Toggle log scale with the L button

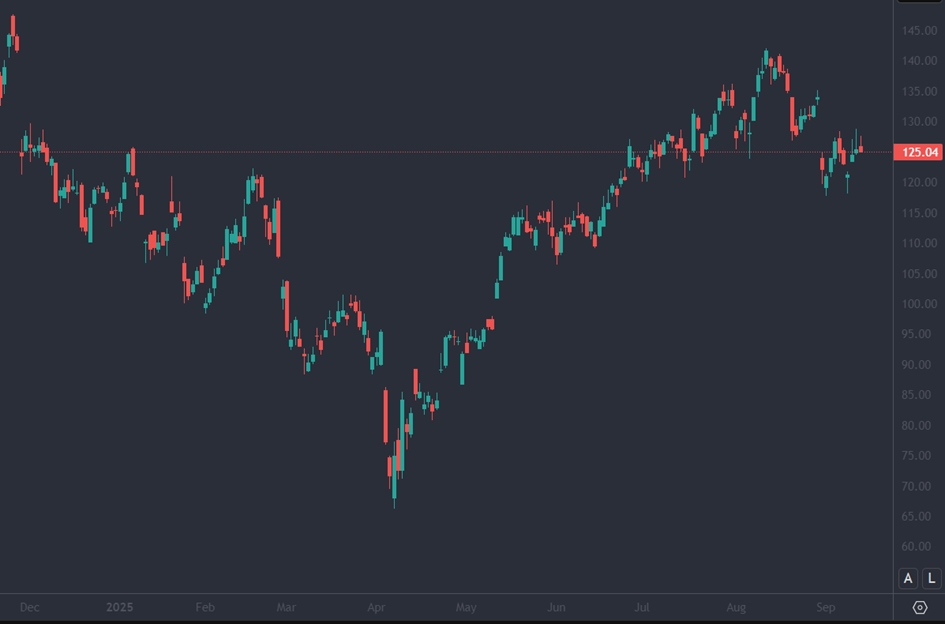coord(931,579)
